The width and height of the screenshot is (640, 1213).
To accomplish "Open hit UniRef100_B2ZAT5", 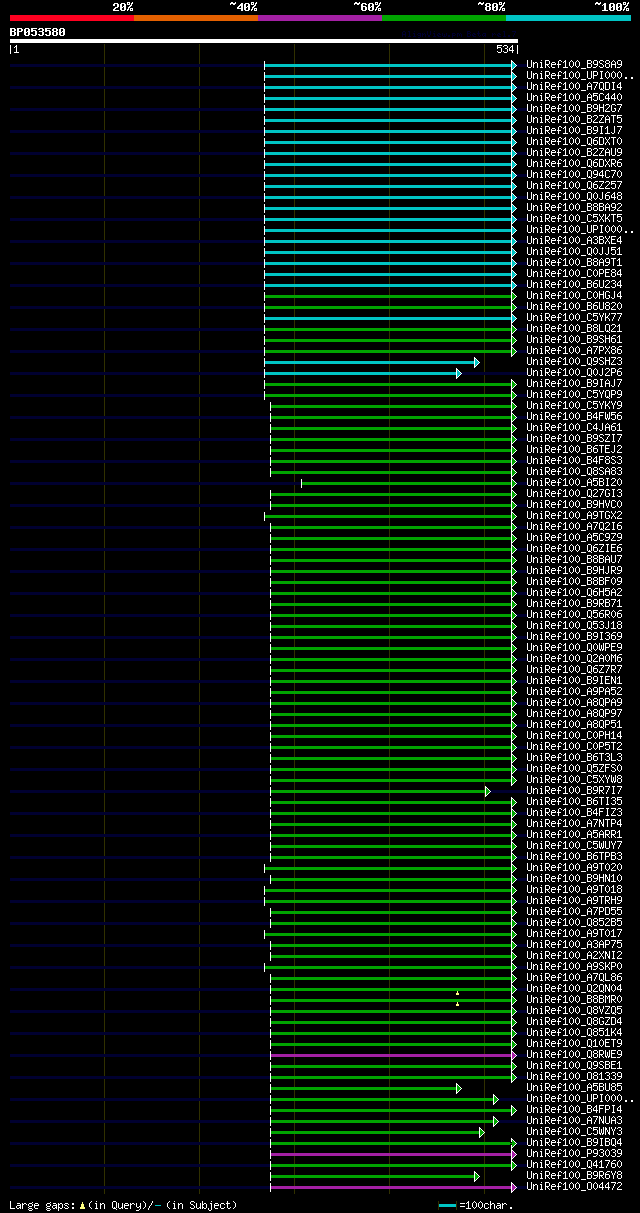I will click(574, 120).
